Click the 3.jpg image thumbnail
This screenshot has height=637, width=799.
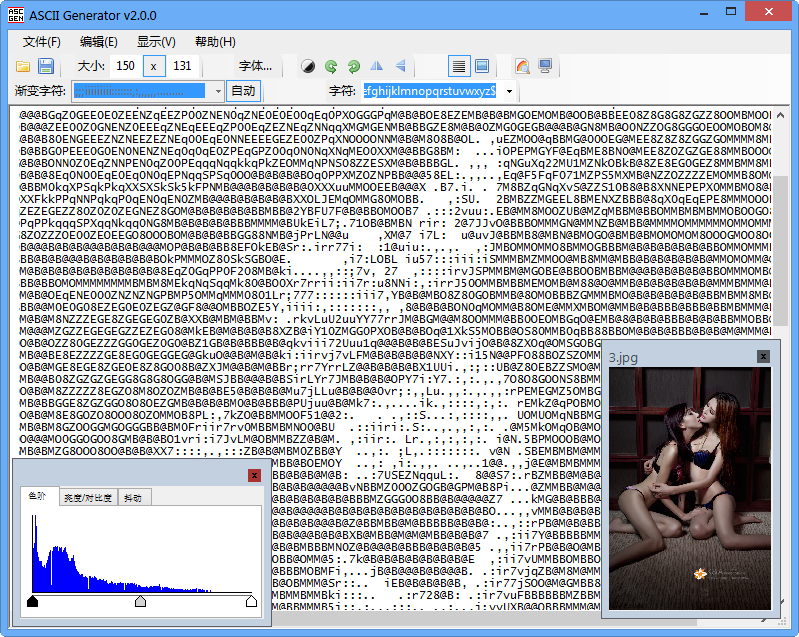[x=689, y=488]
